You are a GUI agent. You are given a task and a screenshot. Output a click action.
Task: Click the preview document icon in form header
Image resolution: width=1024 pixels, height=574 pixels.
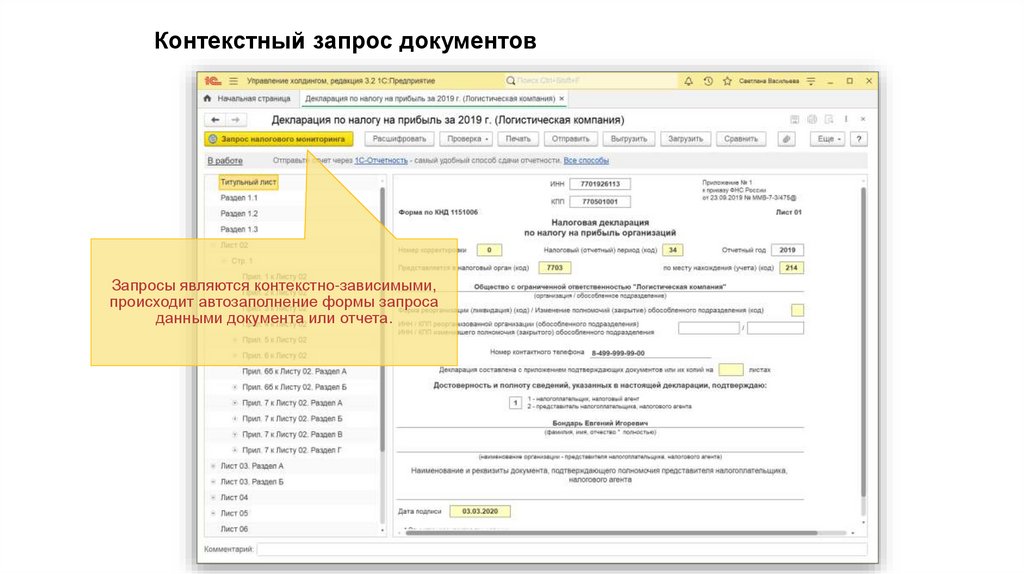[x=829, y=120]
